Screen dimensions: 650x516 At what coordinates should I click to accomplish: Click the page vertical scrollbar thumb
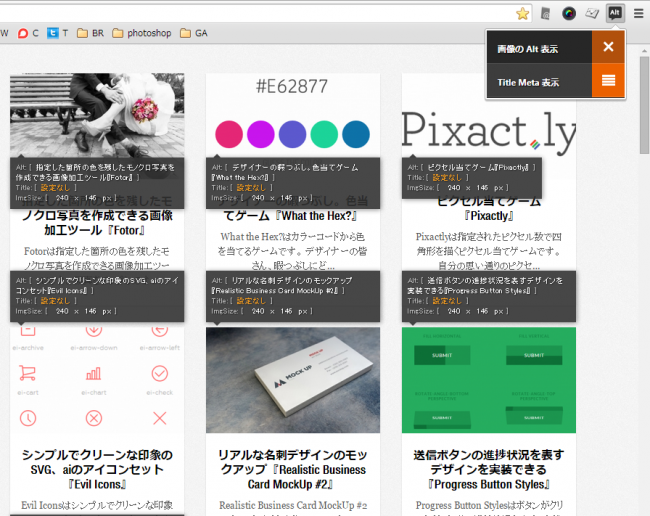click(644, 105)
